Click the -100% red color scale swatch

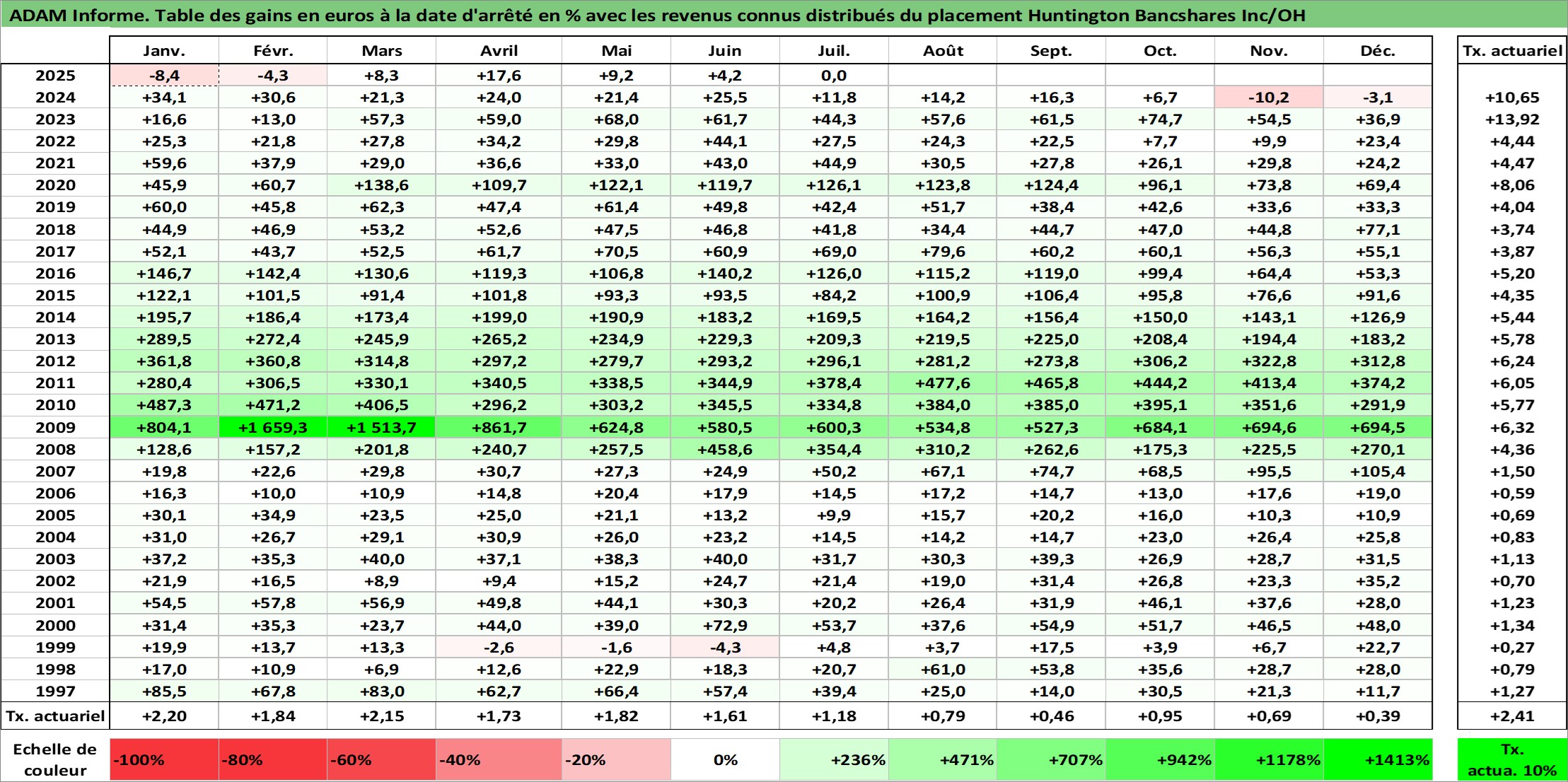(x=164, y=760)
